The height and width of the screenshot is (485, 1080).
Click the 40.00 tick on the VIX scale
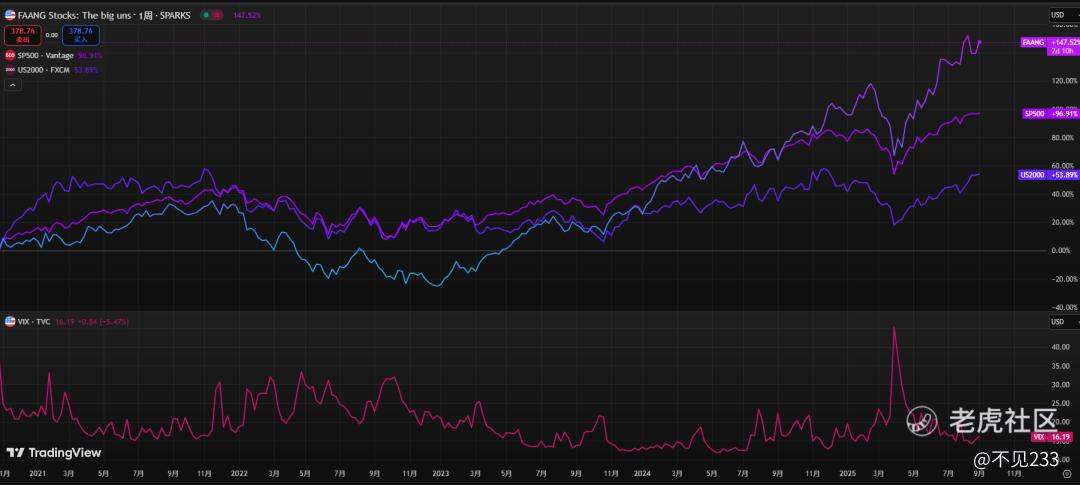click(1060, 347)
